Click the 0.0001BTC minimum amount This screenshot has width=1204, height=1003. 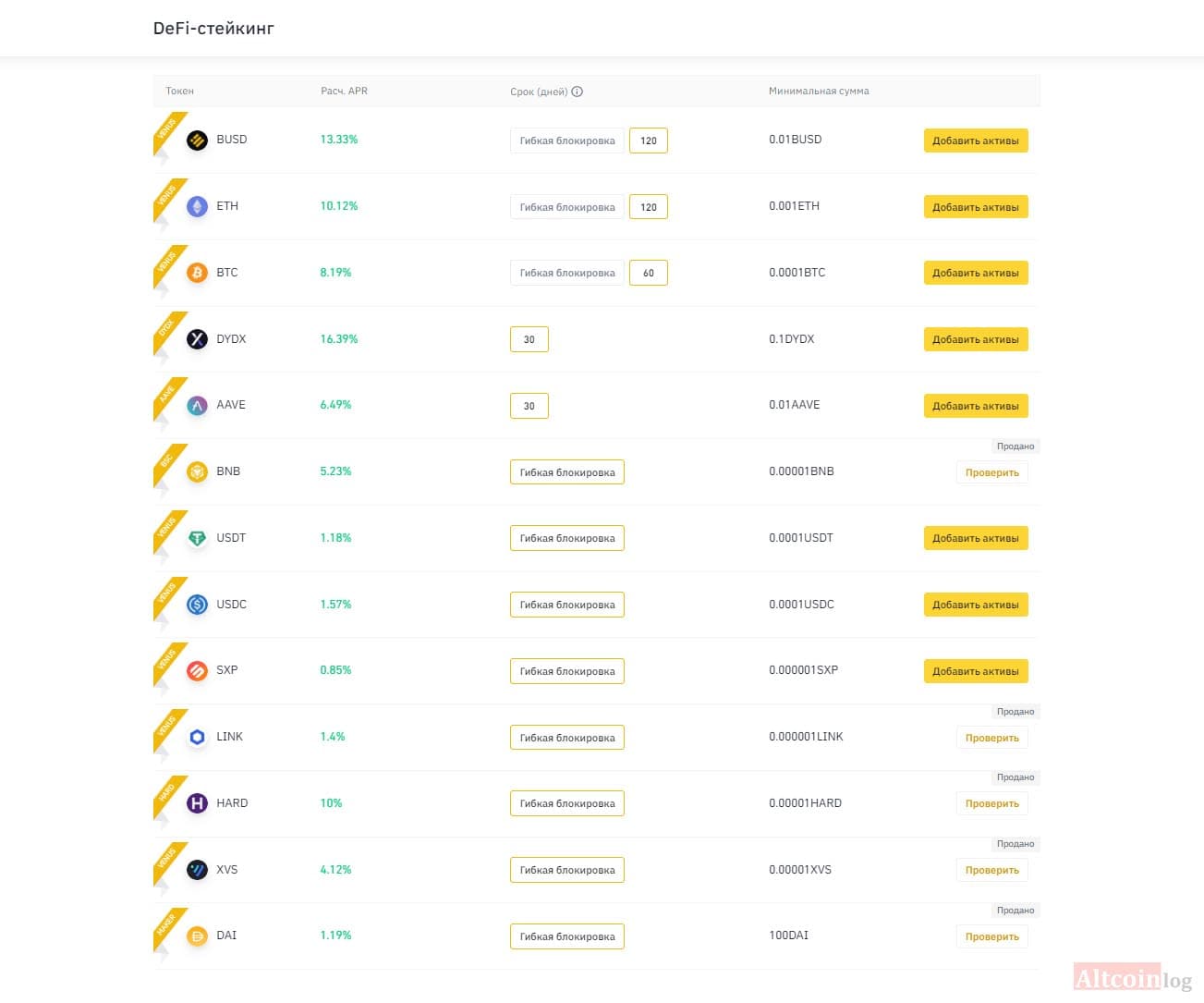coord(797,273)
